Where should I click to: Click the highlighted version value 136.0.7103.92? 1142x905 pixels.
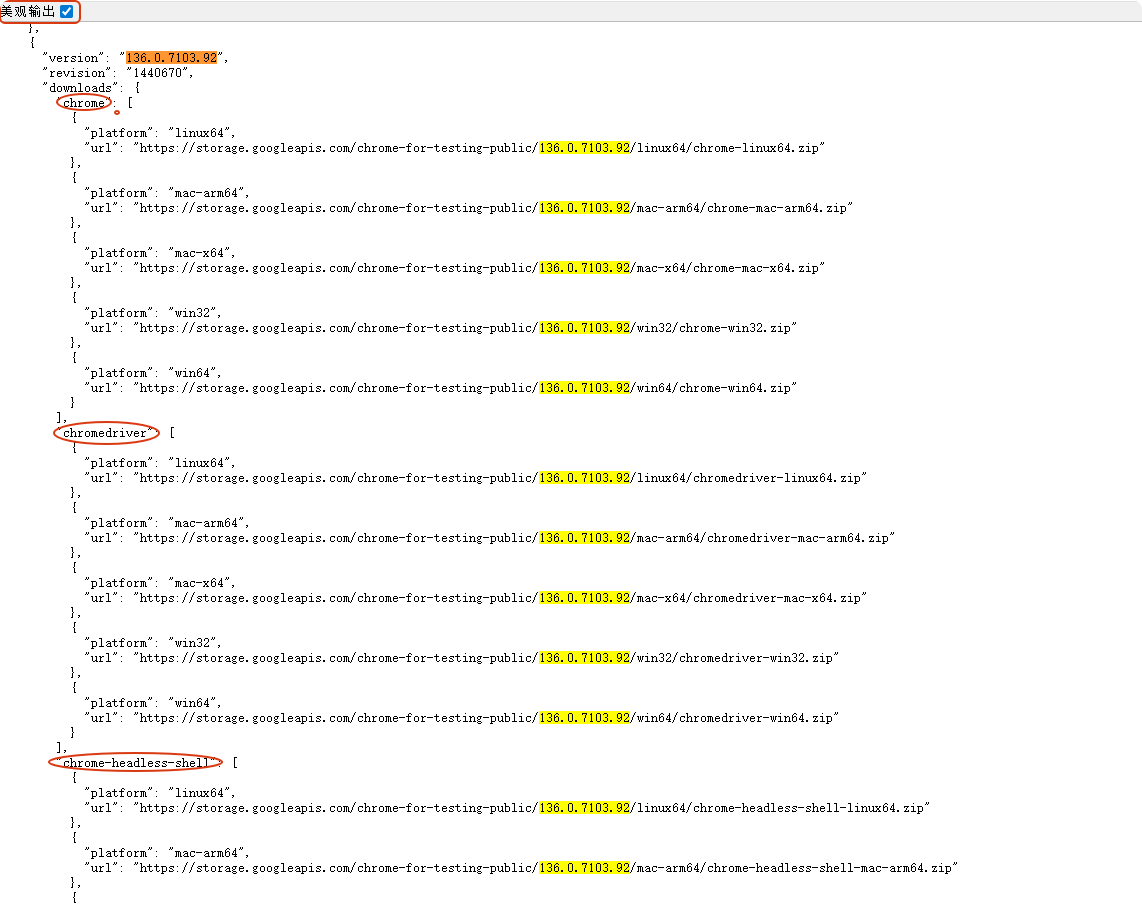pos(171,58)
